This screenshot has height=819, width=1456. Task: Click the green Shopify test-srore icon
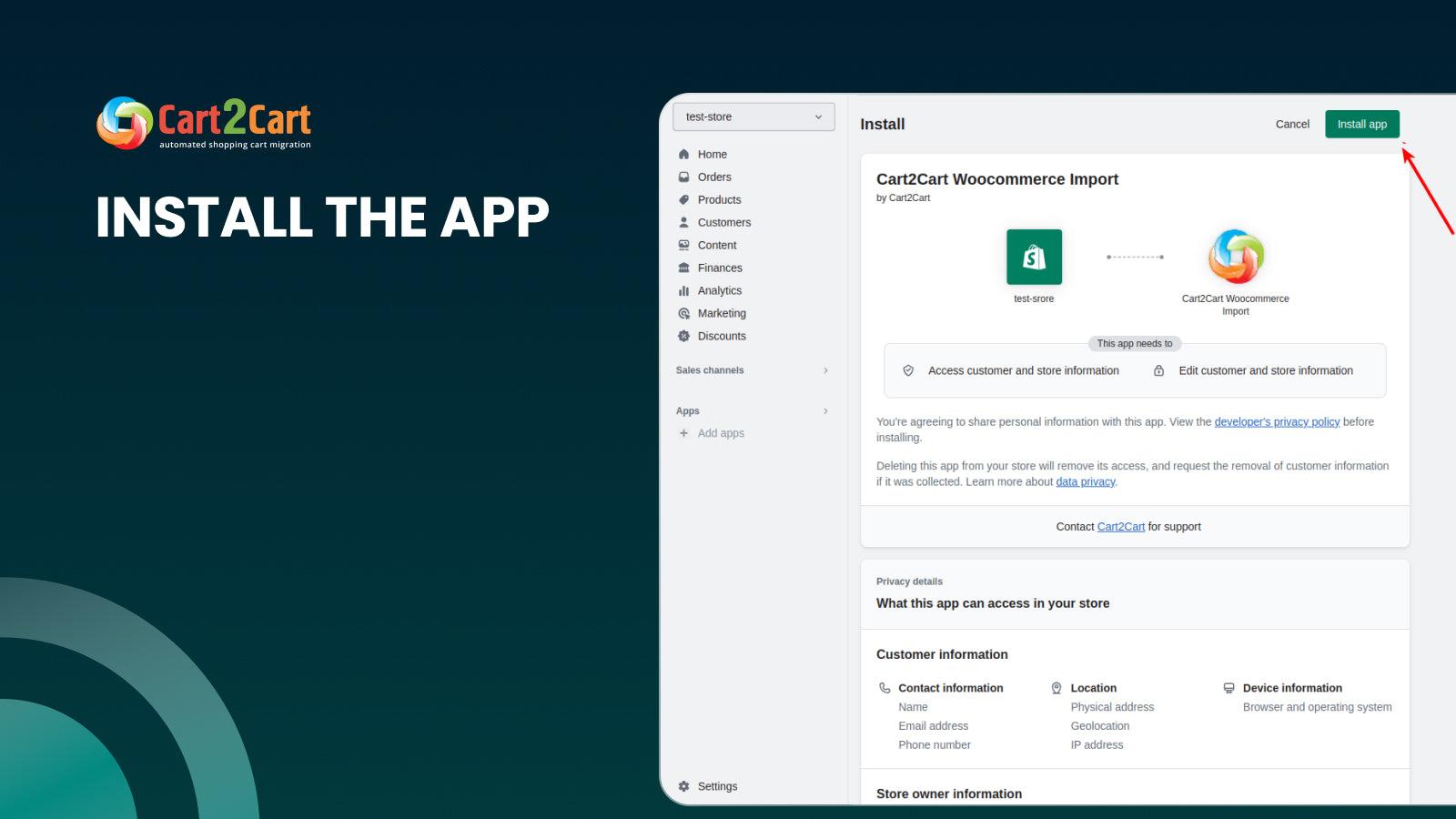[1034, 257]
